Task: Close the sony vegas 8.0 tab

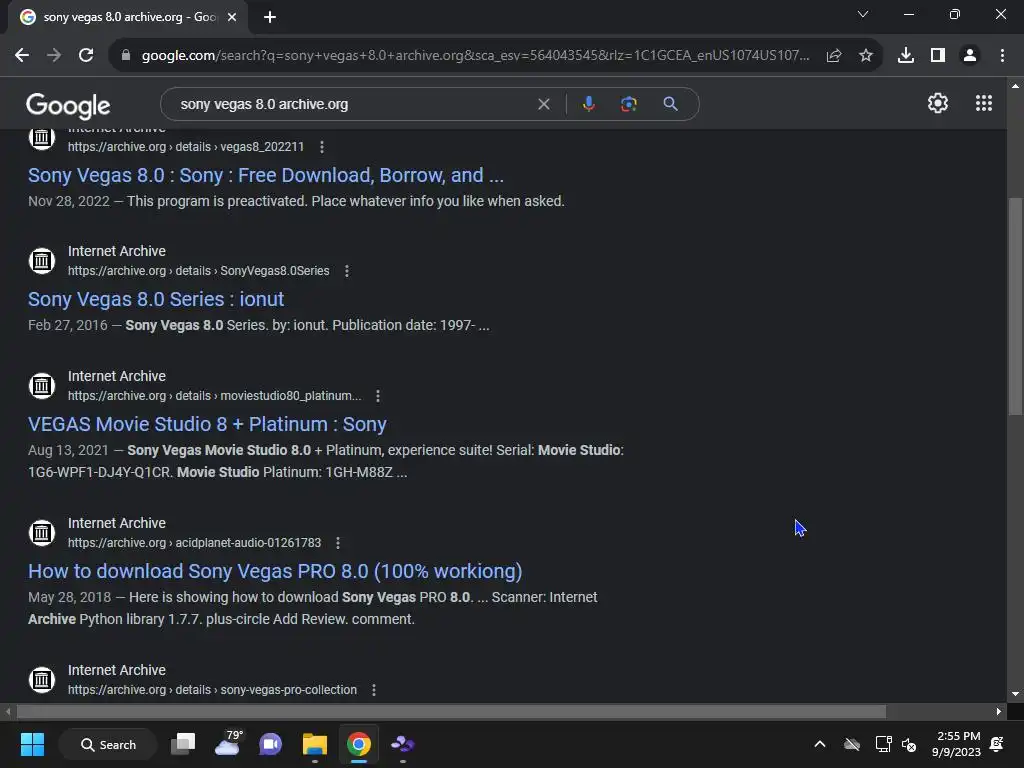Action: 232,17
